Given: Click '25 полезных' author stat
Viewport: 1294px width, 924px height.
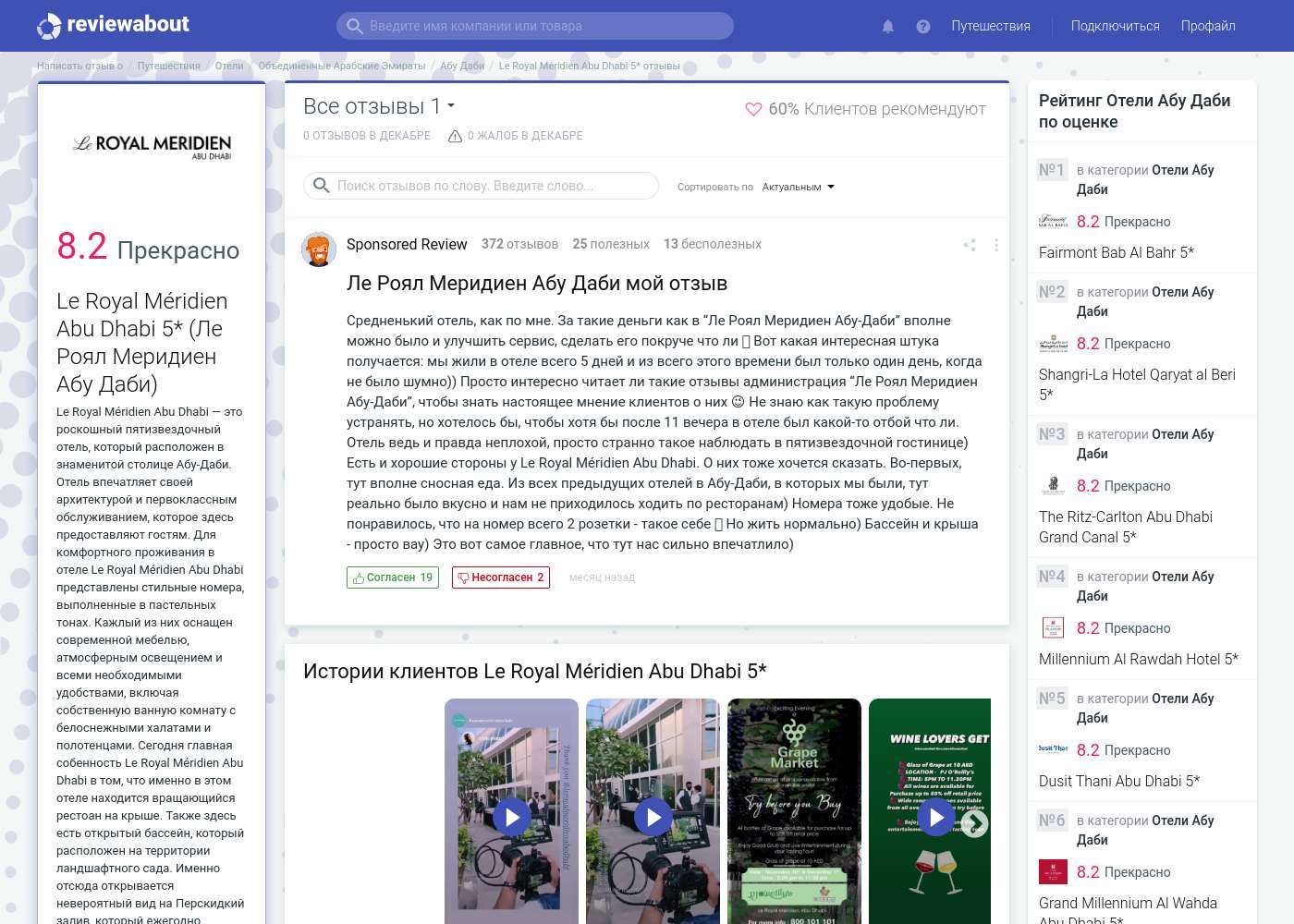Looking at the screenshot, I should tap(611, 244).
